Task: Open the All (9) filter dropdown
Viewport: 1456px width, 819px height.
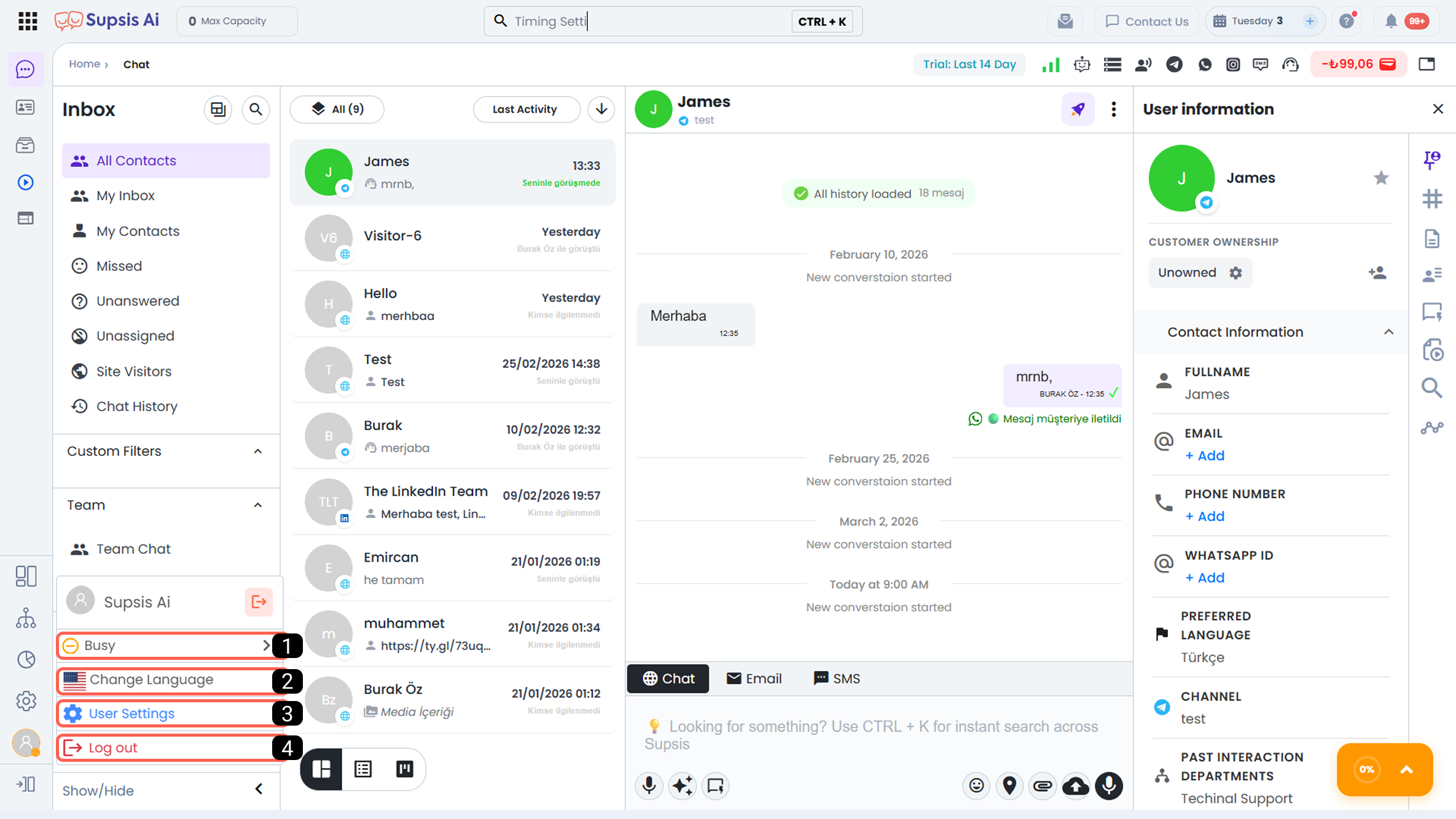Action: [337, 109]
